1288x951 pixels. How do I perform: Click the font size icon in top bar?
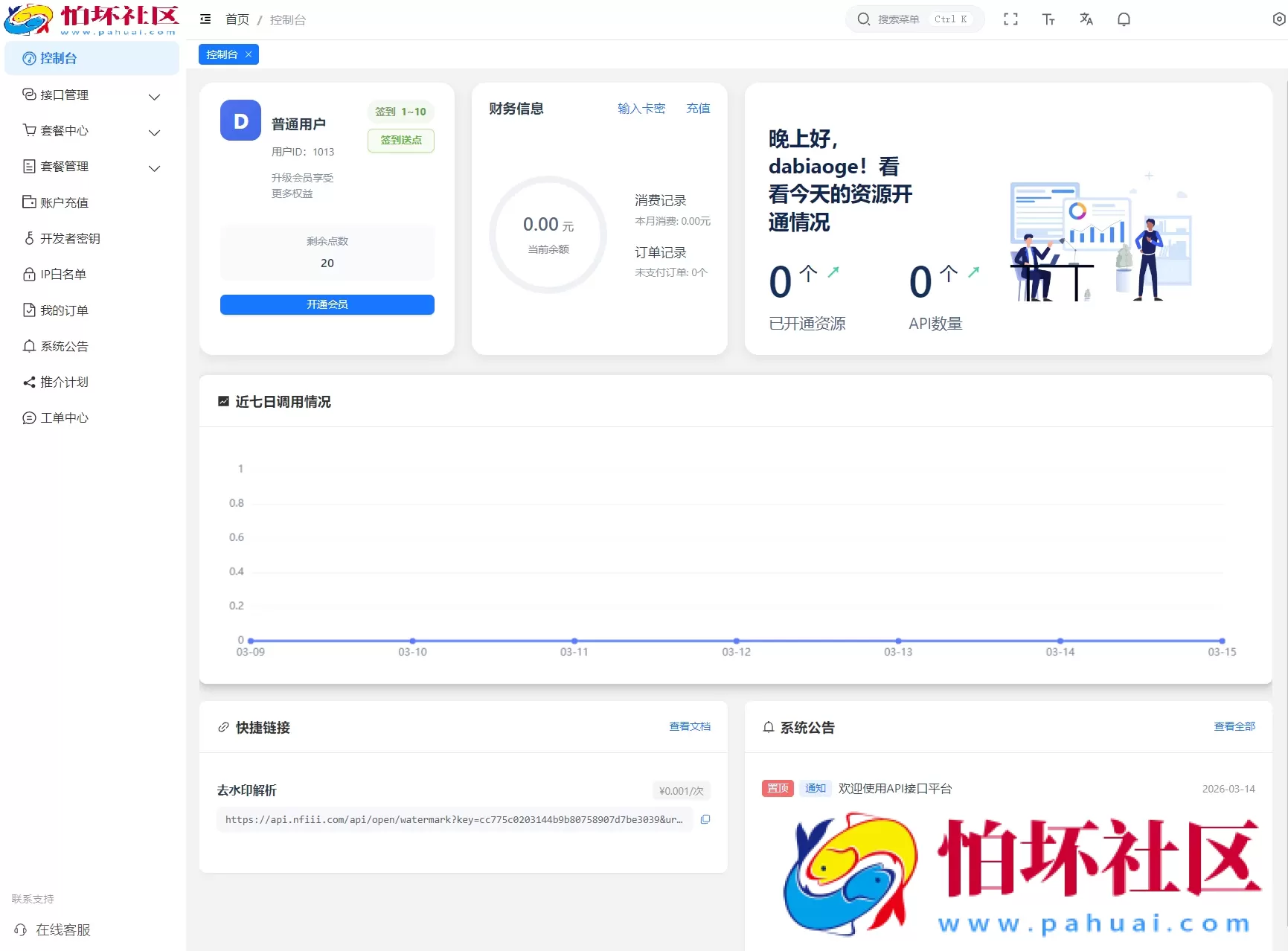(1048, 19)
